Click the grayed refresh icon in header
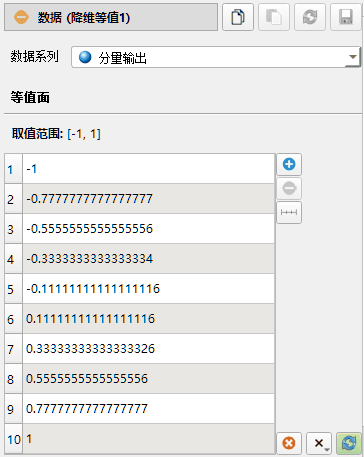Screen dimensions: 364x457 [x=310, y=17]
